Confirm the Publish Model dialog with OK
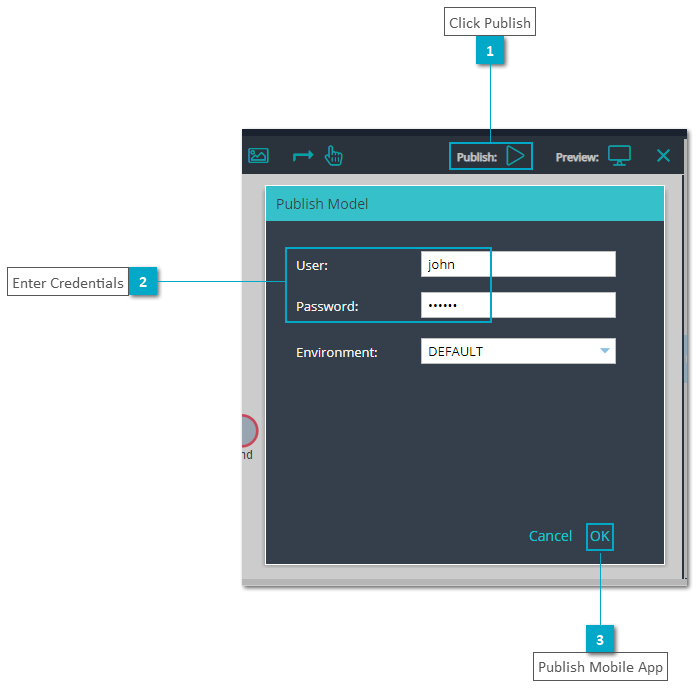The height and width of the screenshot is (693, 696). [x=600, y=536]
